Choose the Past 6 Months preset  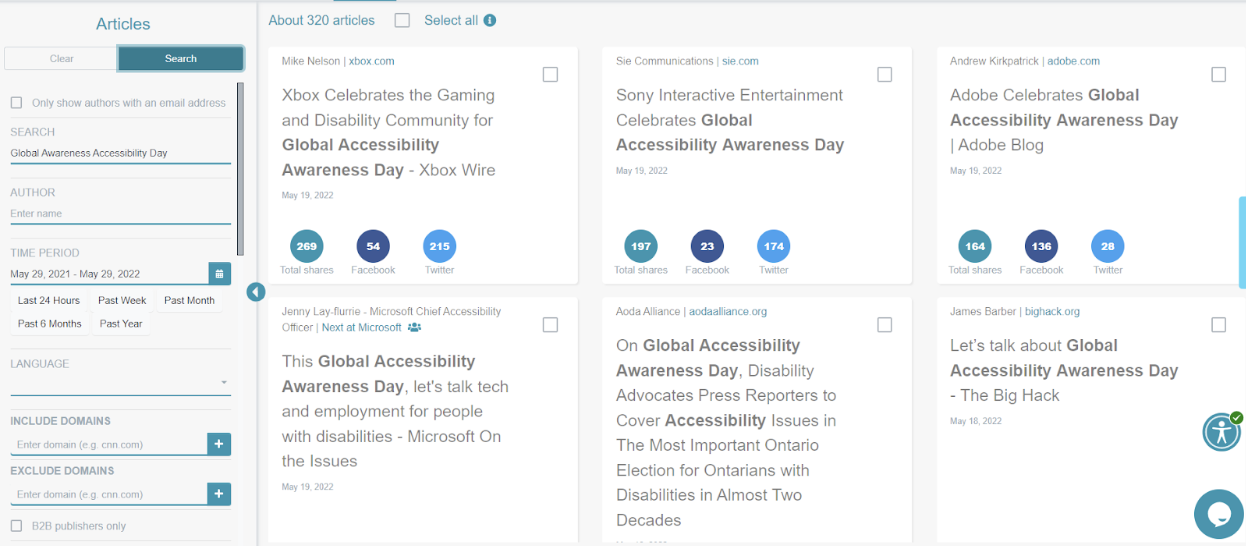click(x=50, y=324)
